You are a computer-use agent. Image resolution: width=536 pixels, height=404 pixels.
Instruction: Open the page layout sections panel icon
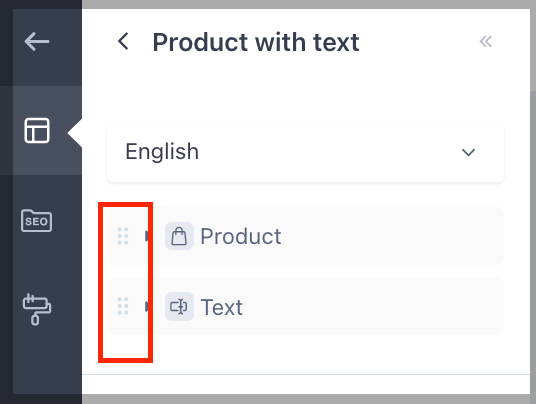(x=37, y=131)
